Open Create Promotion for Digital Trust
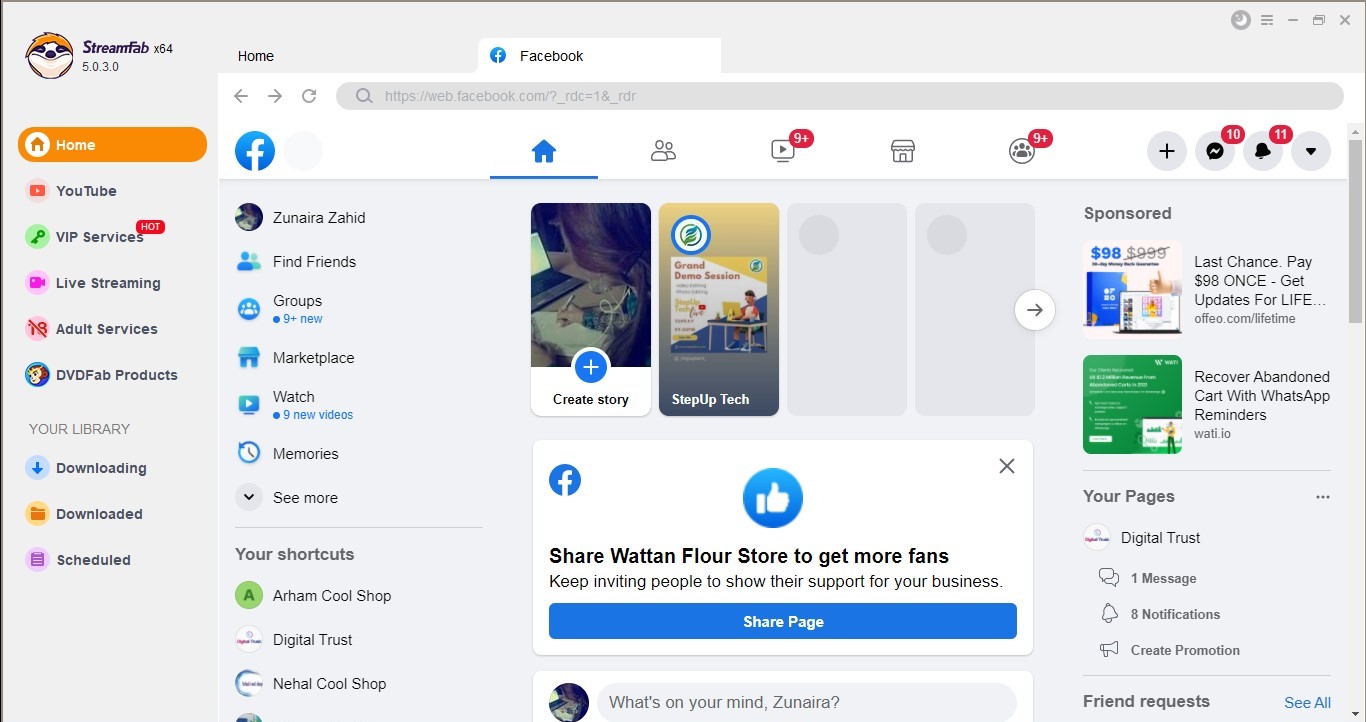The image size is (1366, 722). click(x=1185, y=650)
